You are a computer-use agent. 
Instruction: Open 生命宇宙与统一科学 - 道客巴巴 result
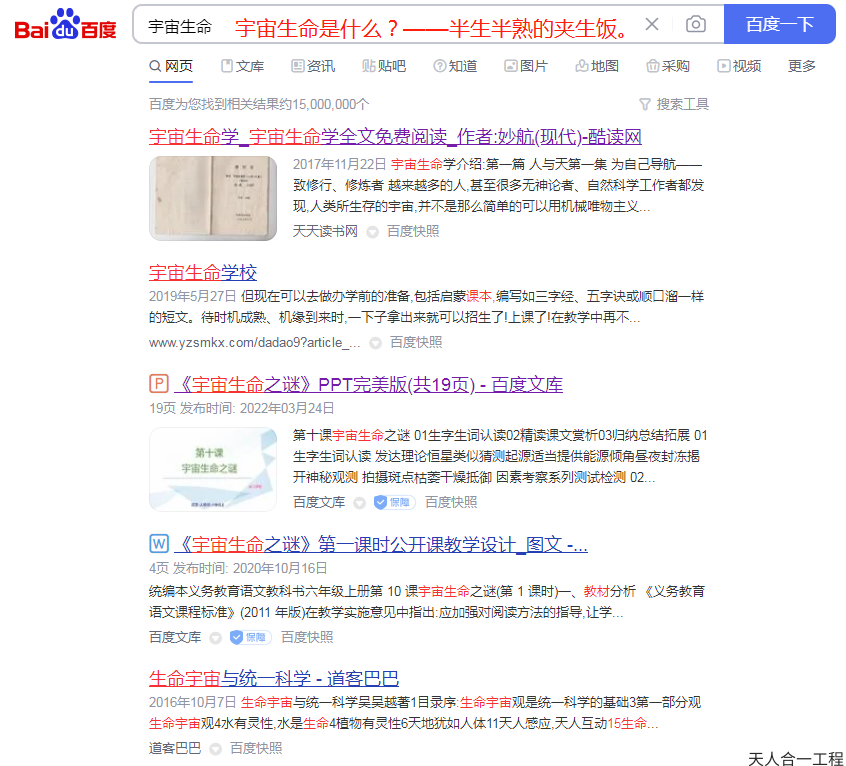274,678
